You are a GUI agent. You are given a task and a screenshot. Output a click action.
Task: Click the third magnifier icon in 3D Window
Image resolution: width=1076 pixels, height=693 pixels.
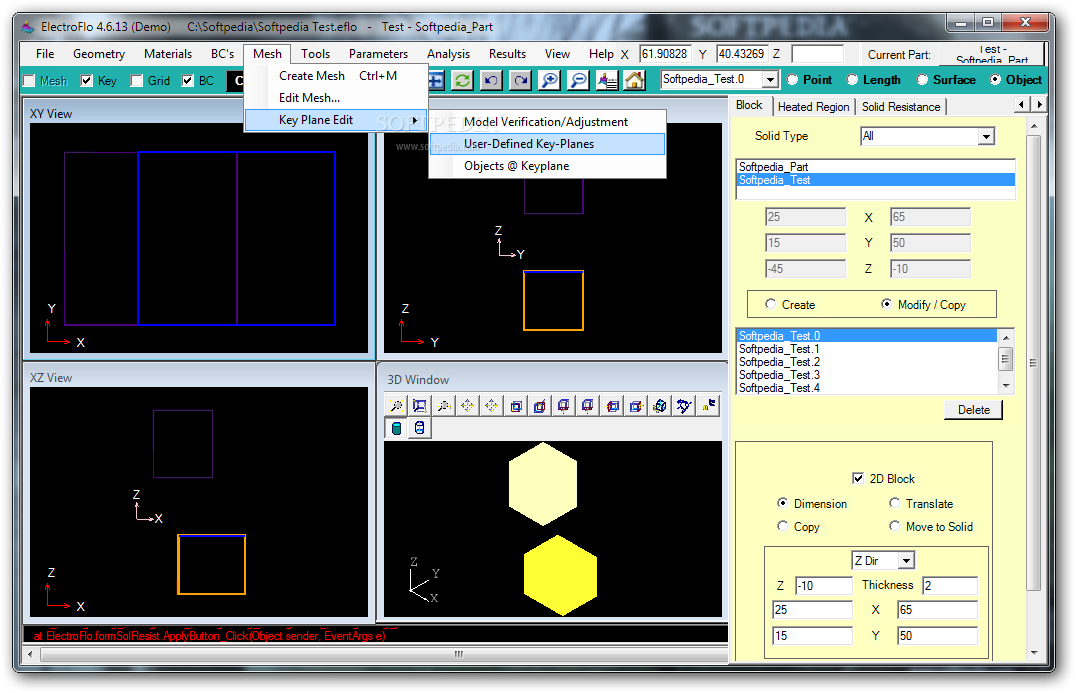pos(444,406)
